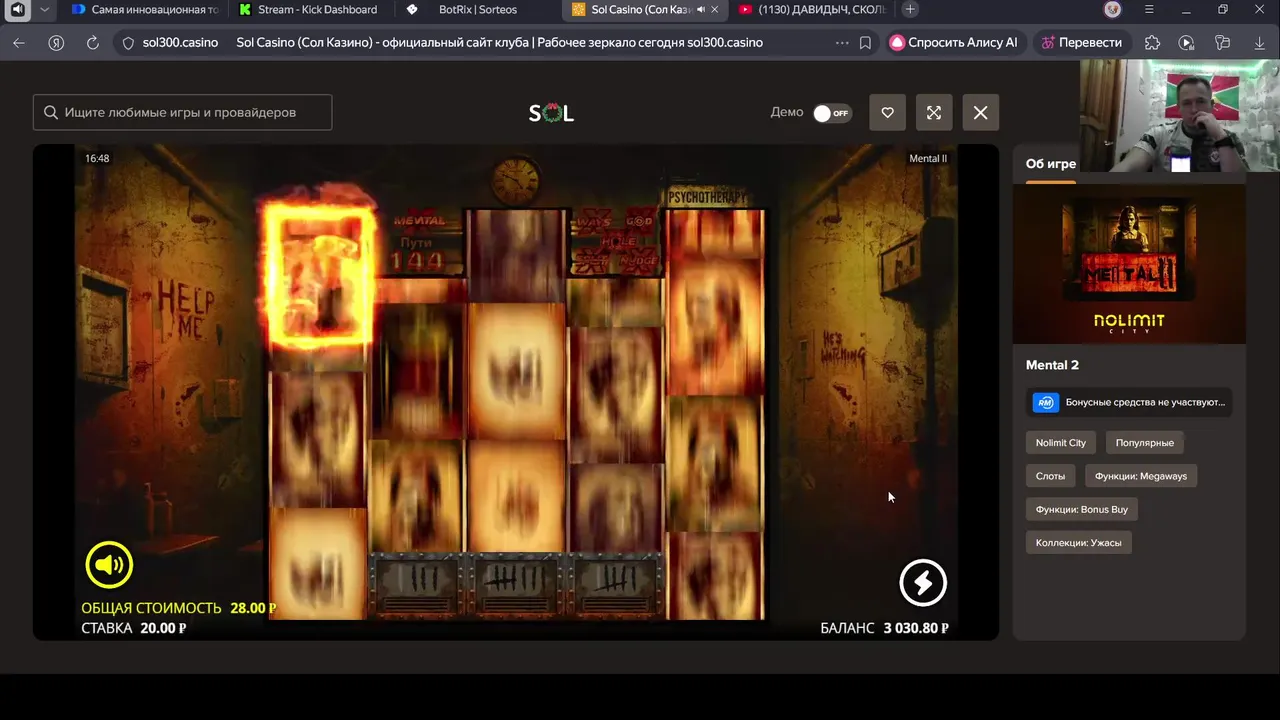Select the Коллекции: Ужасы tag
The image size is (1280, 720).
pos(1079,543)
